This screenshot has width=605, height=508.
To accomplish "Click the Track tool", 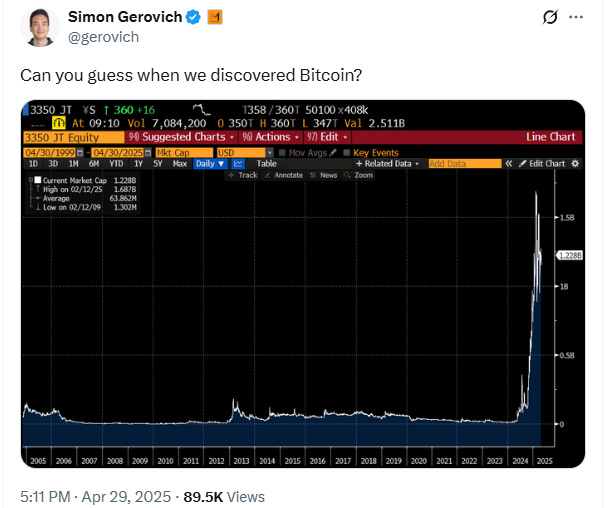I will point(243,175).
